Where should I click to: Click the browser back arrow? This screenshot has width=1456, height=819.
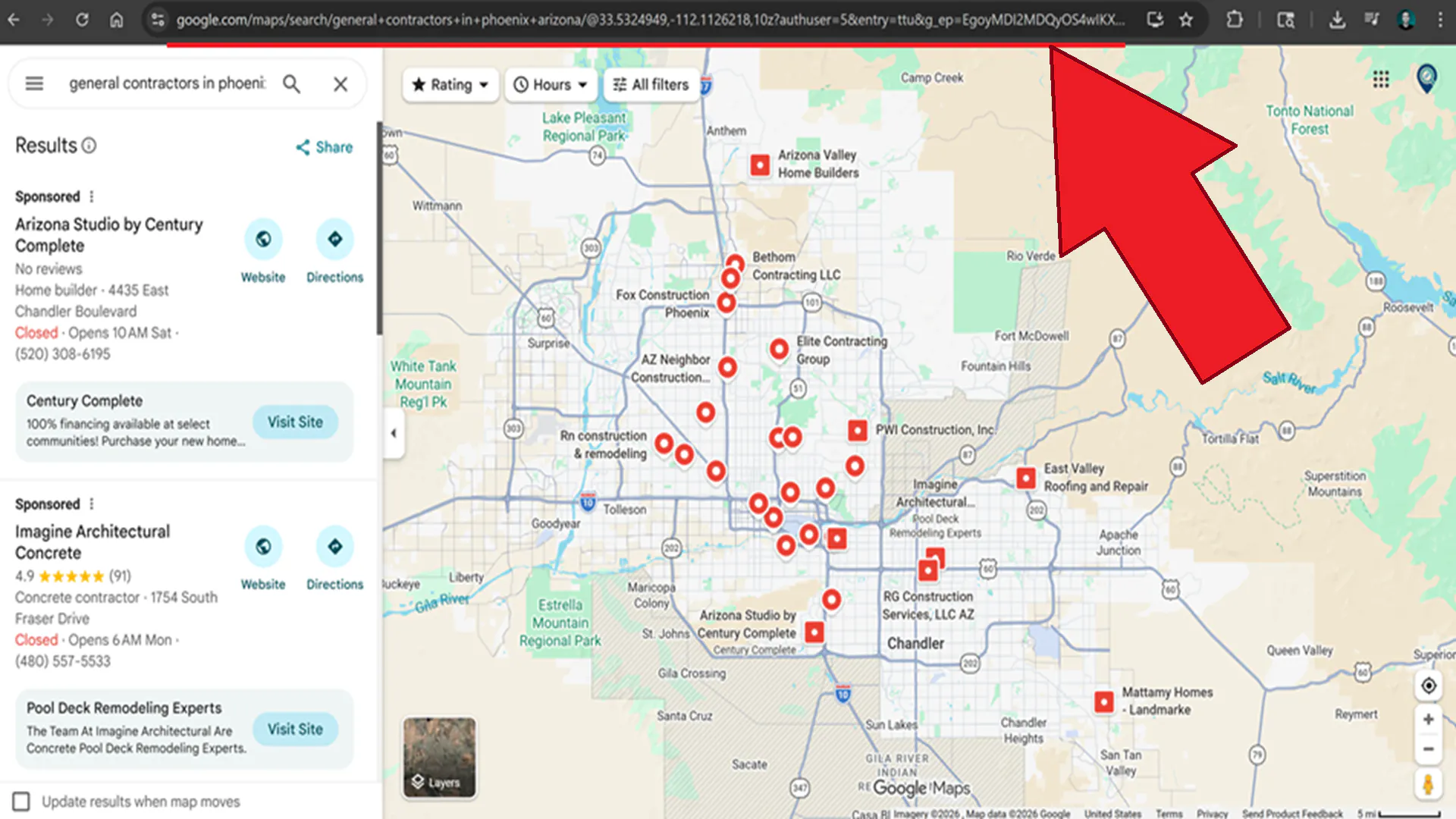coord(14,20)
